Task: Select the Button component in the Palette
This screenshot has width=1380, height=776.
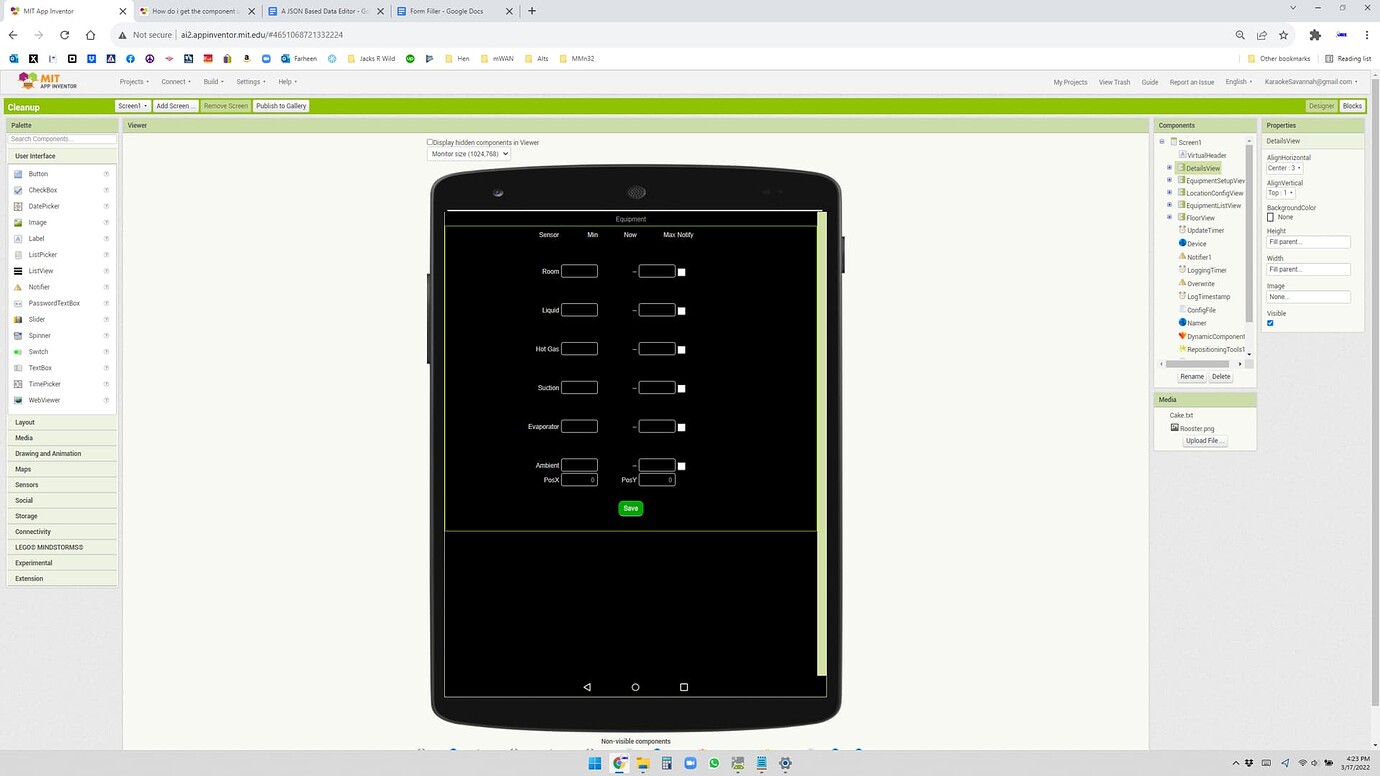Action: [38, 173]
